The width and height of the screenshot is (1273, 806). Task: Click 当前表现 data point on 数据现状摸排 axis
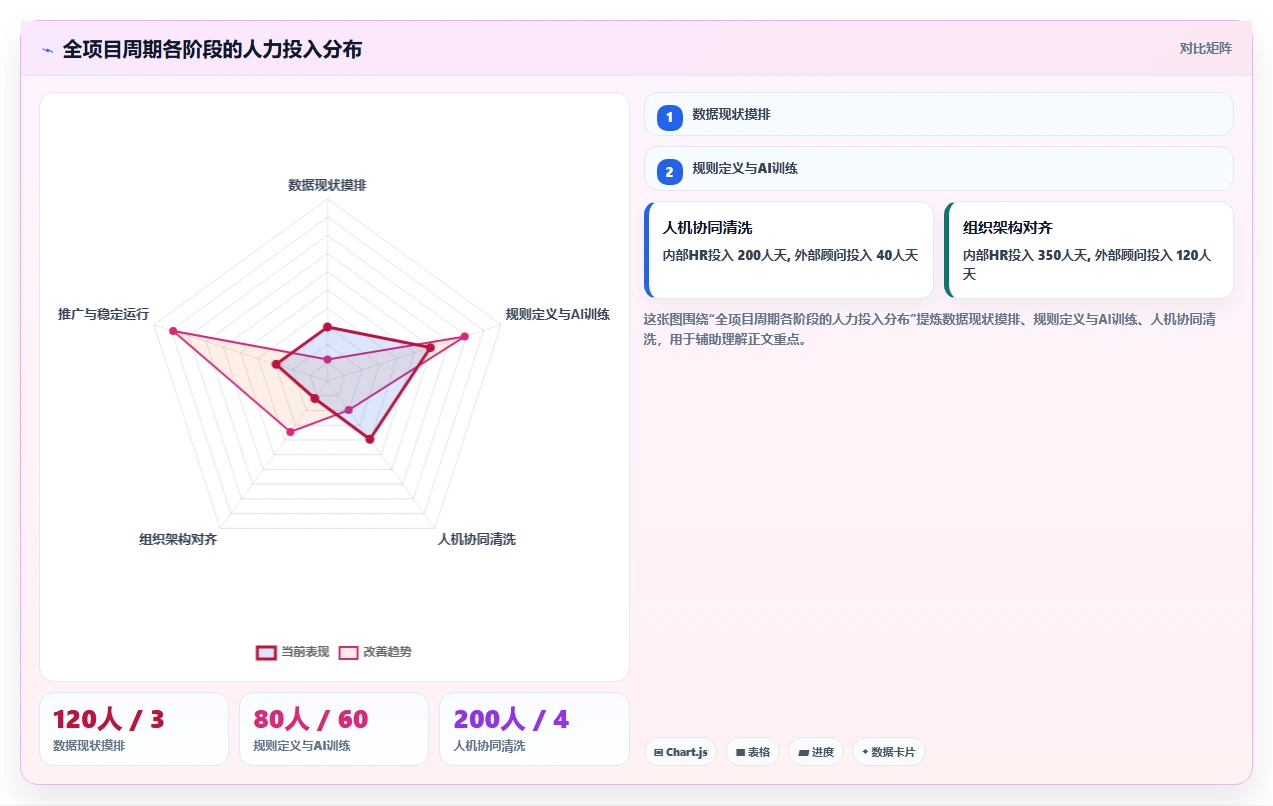(x=327, y=327)
